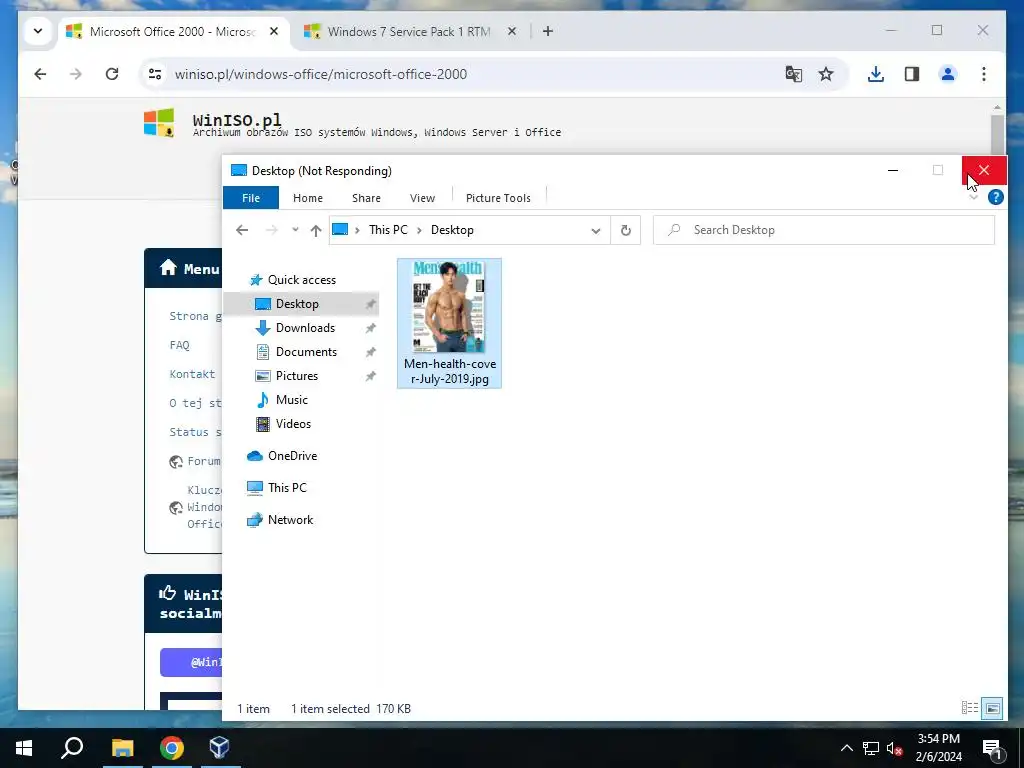Translate this page icon in Chrome
The image size is (1024, 768).
tap(793, 74)
